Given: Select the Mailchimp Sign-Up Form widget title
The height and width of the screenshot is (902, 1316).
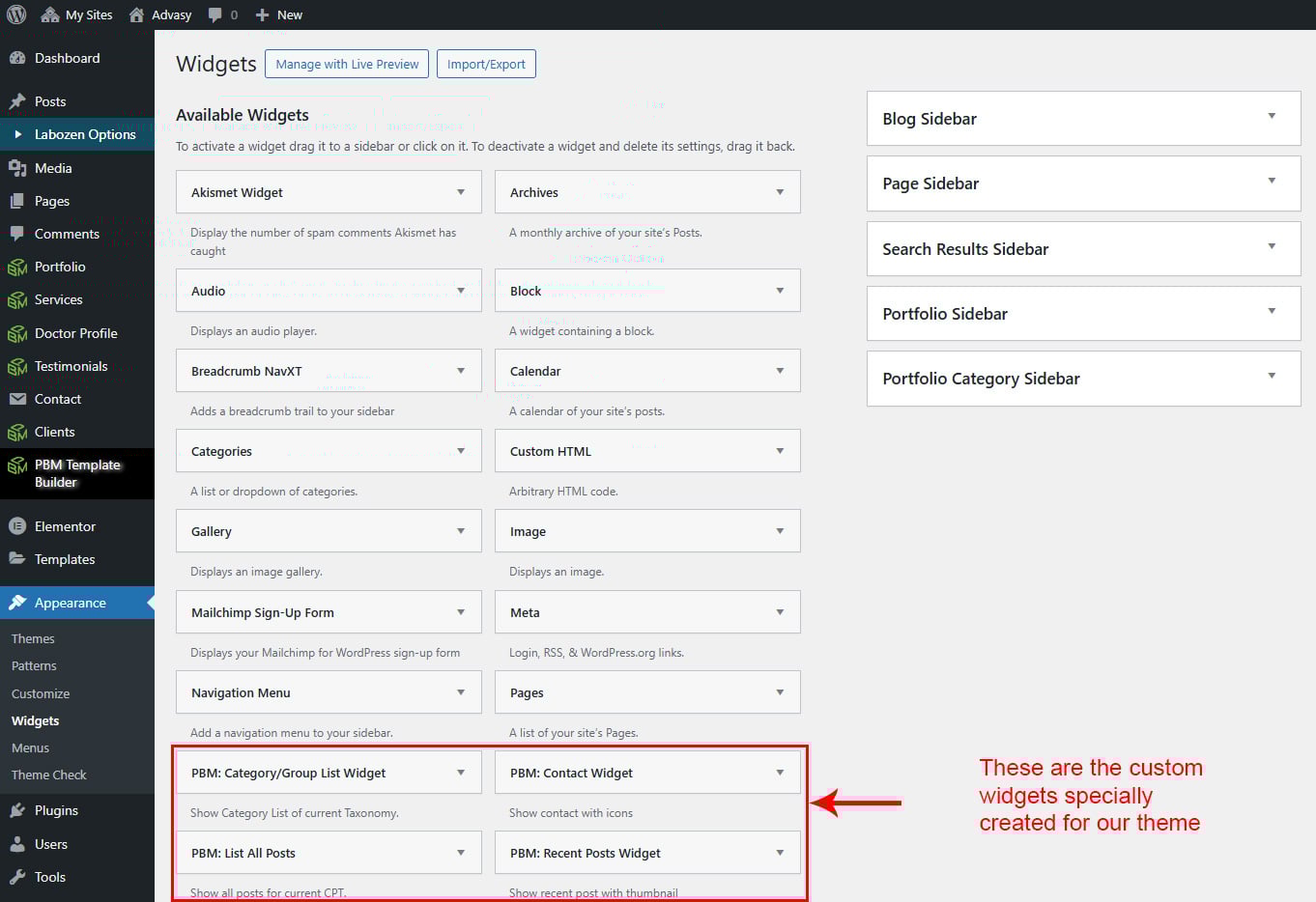Looking at the screenshot, I should 263,612.
